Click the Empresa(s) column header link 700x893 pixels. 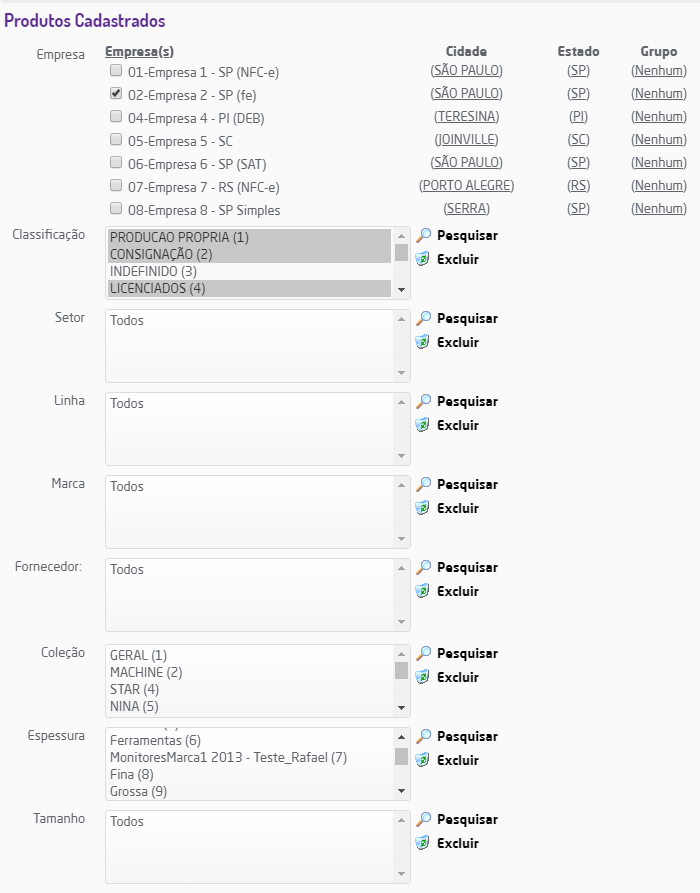click(x=140, y=52)
